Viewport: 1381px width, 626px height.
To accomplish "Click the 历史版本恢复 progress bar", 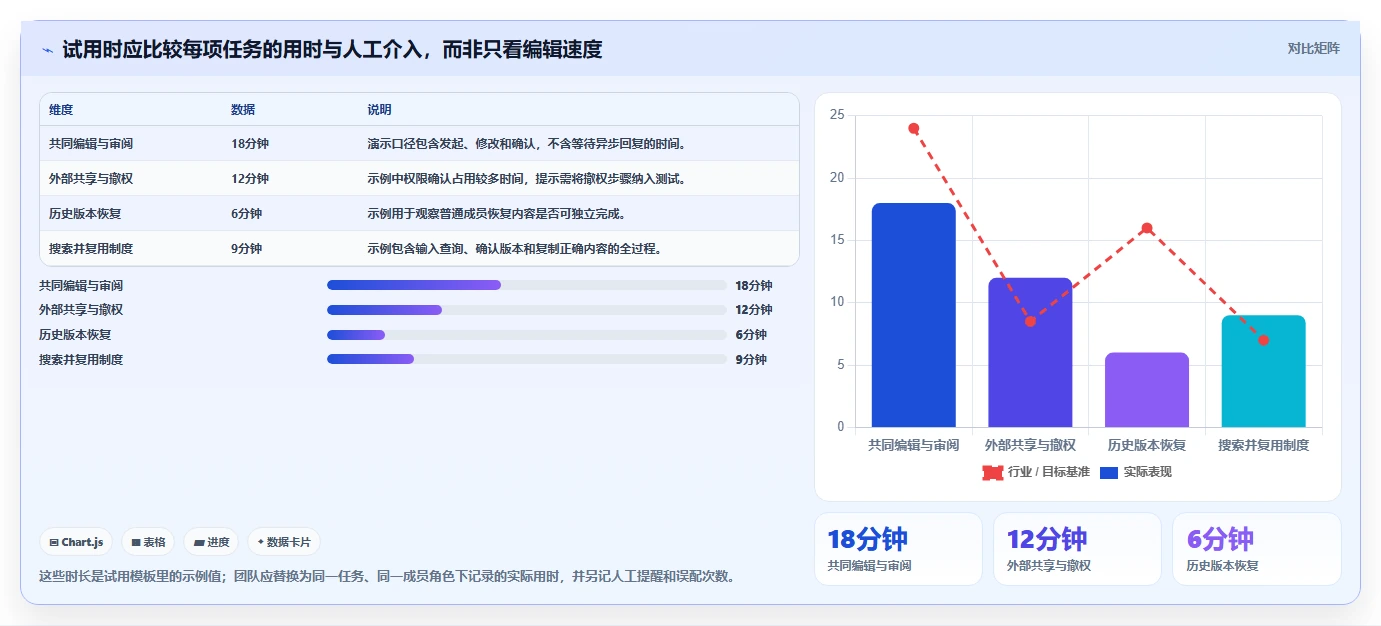I will (x=527, y=335).
